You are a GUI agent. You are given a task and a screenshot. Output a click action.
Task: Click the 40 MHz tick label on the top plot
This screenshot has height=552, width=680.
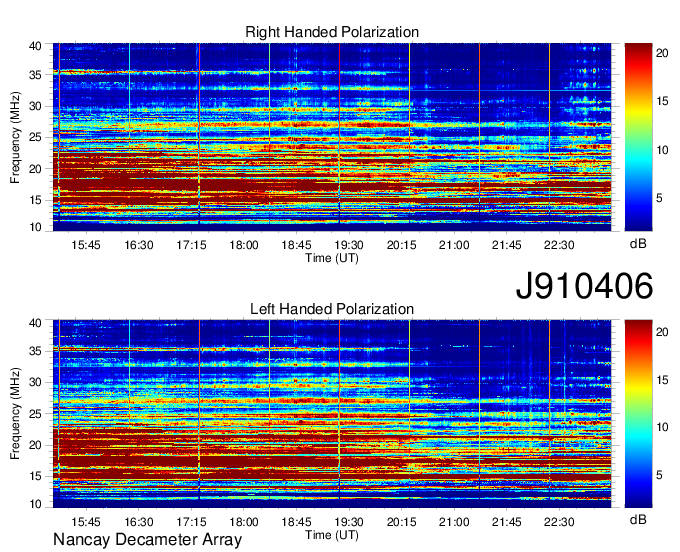tap(35, 46)
